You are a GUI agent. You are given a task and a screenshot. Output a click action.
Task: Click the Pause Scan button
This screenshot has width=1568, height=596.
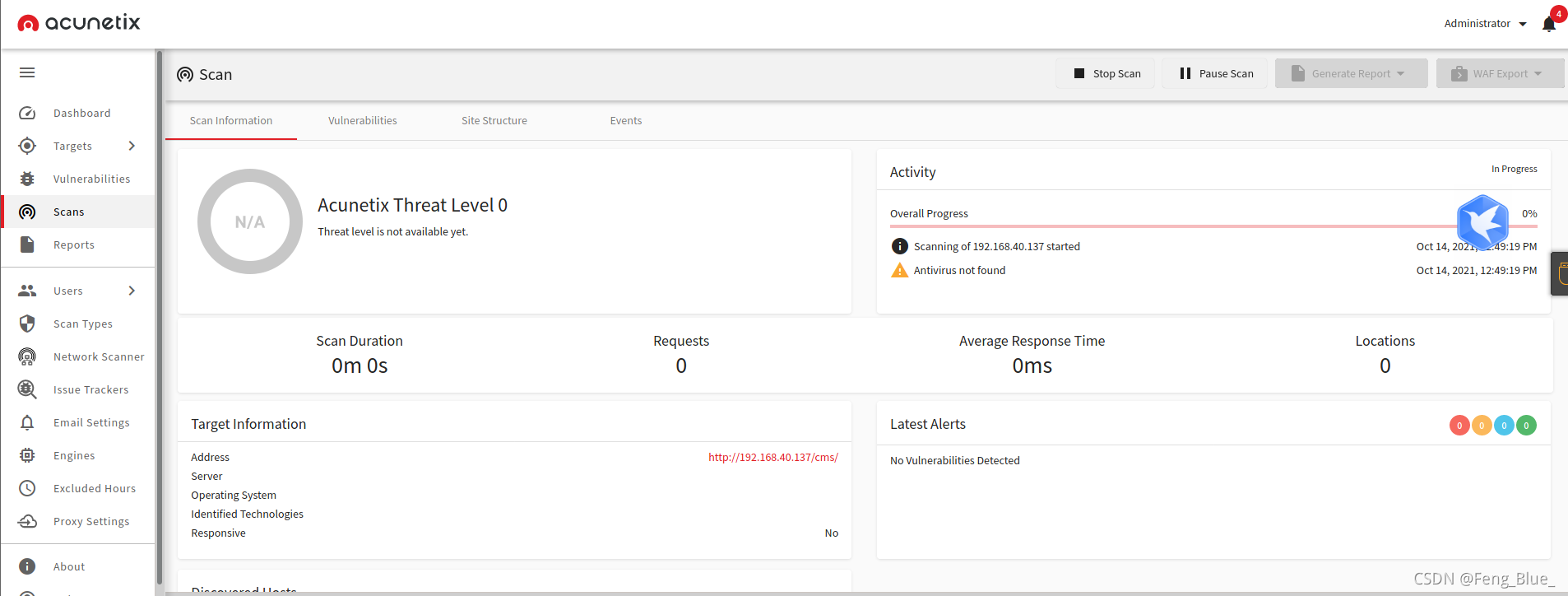[1214, 73]
